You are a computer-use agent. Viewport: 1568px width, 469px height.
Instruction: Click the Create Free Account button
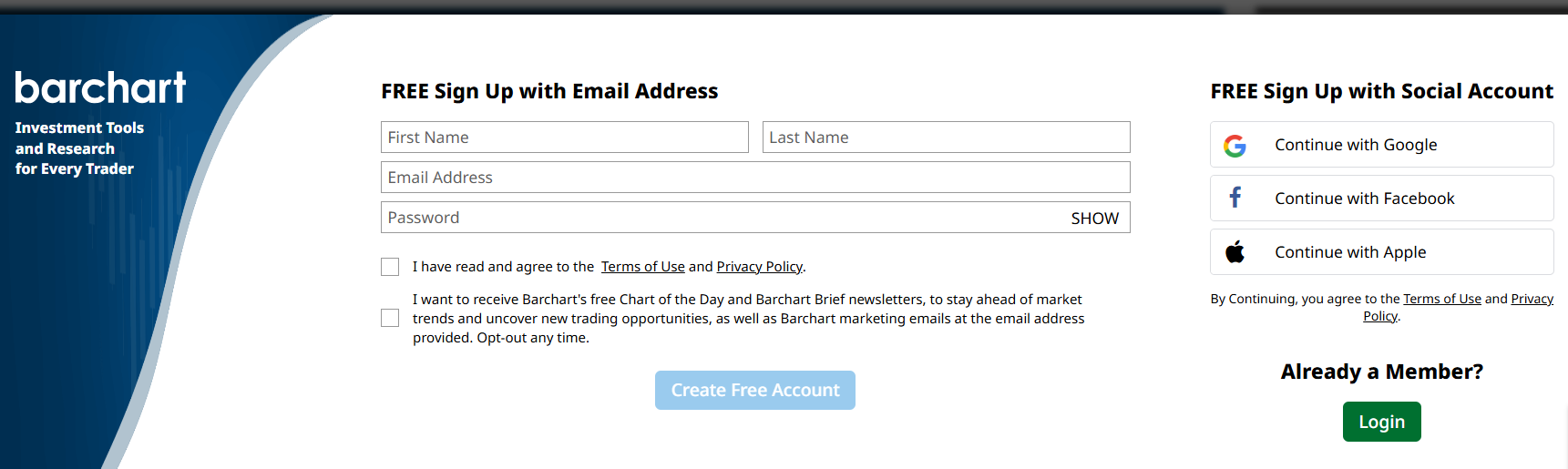755,390
